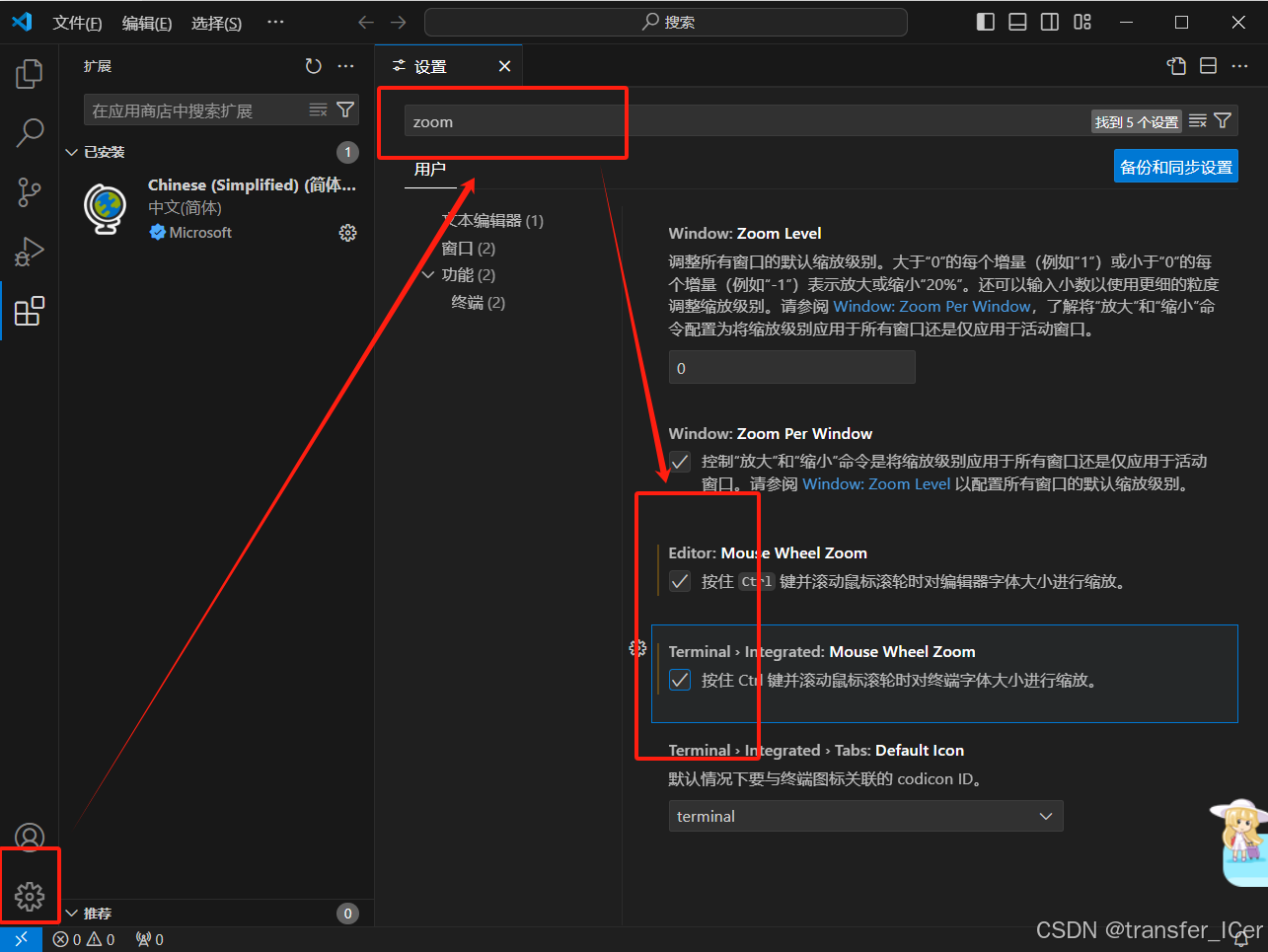Refresh the installed extensions list
Viewport: 1268px width, 952px height.
click(x=313, y=65)
